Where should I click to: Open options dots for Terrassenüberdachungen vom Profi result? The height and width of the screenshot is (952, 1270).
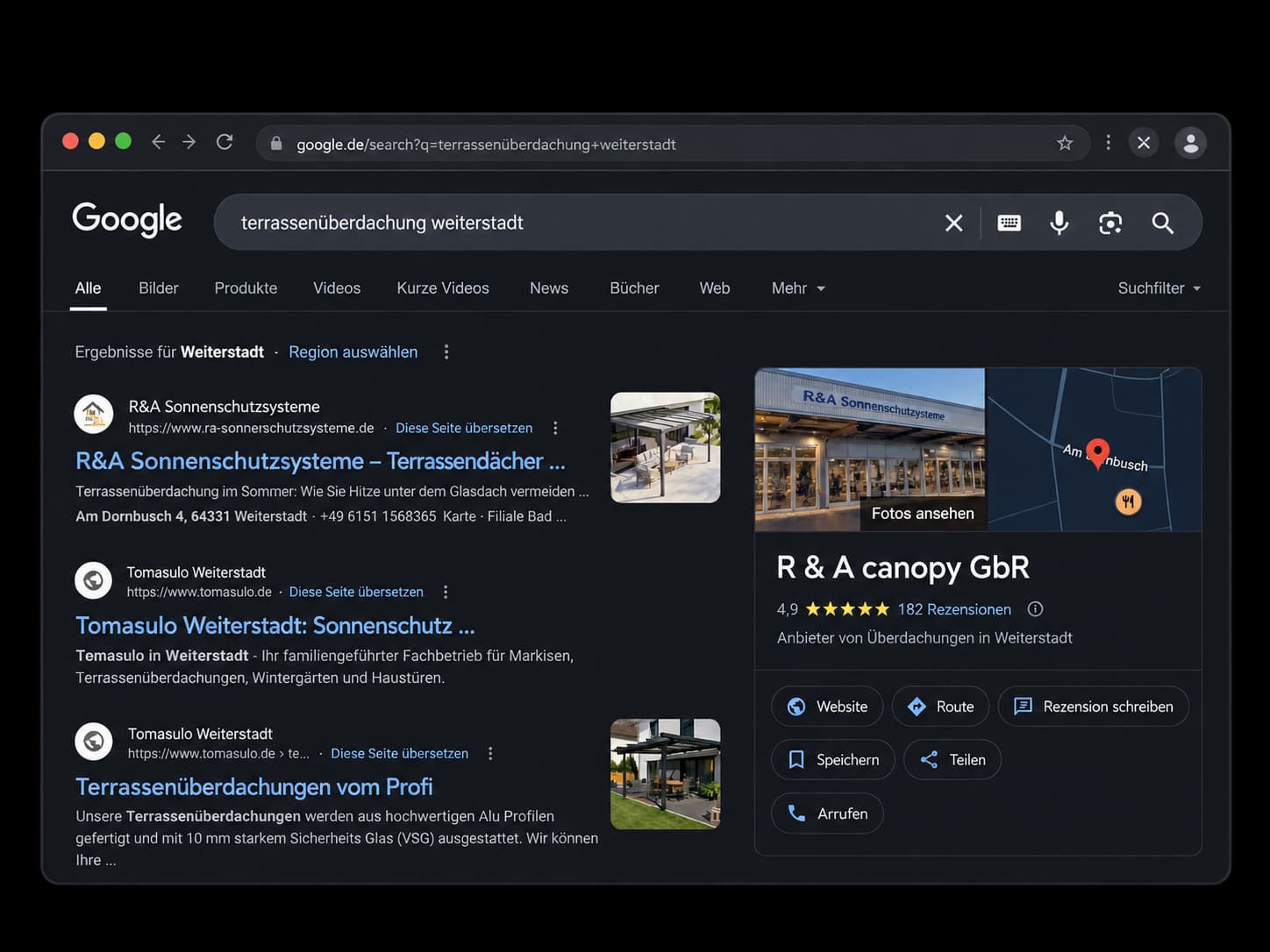[x=490, y=753]
